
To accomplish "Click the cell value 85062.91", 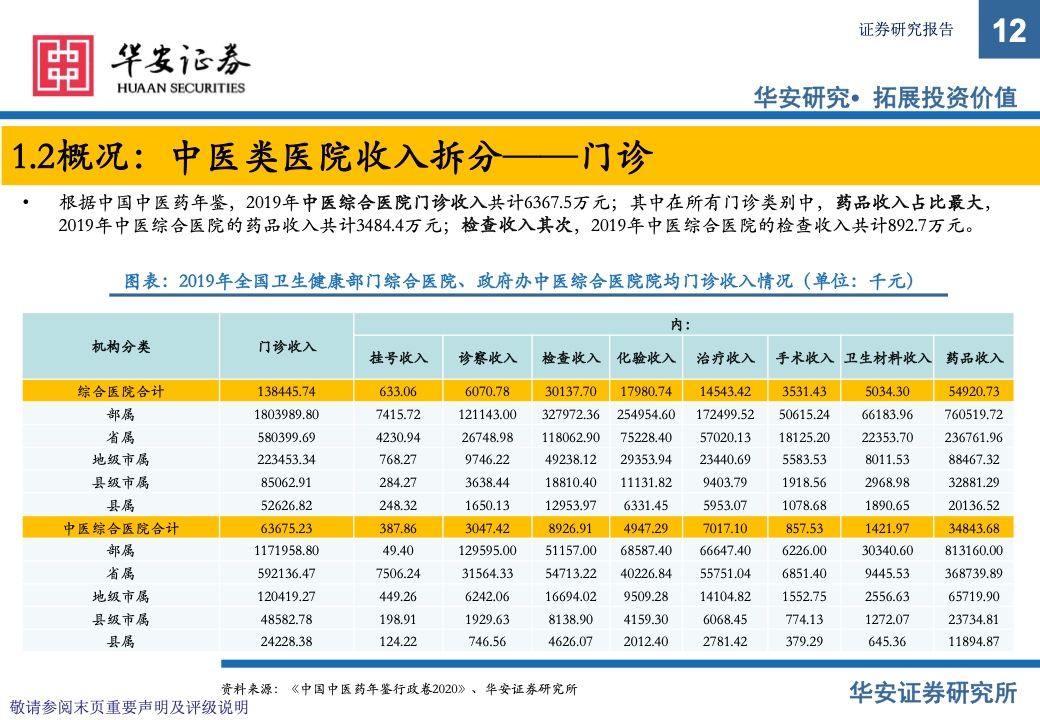I will tap(287, 483).
